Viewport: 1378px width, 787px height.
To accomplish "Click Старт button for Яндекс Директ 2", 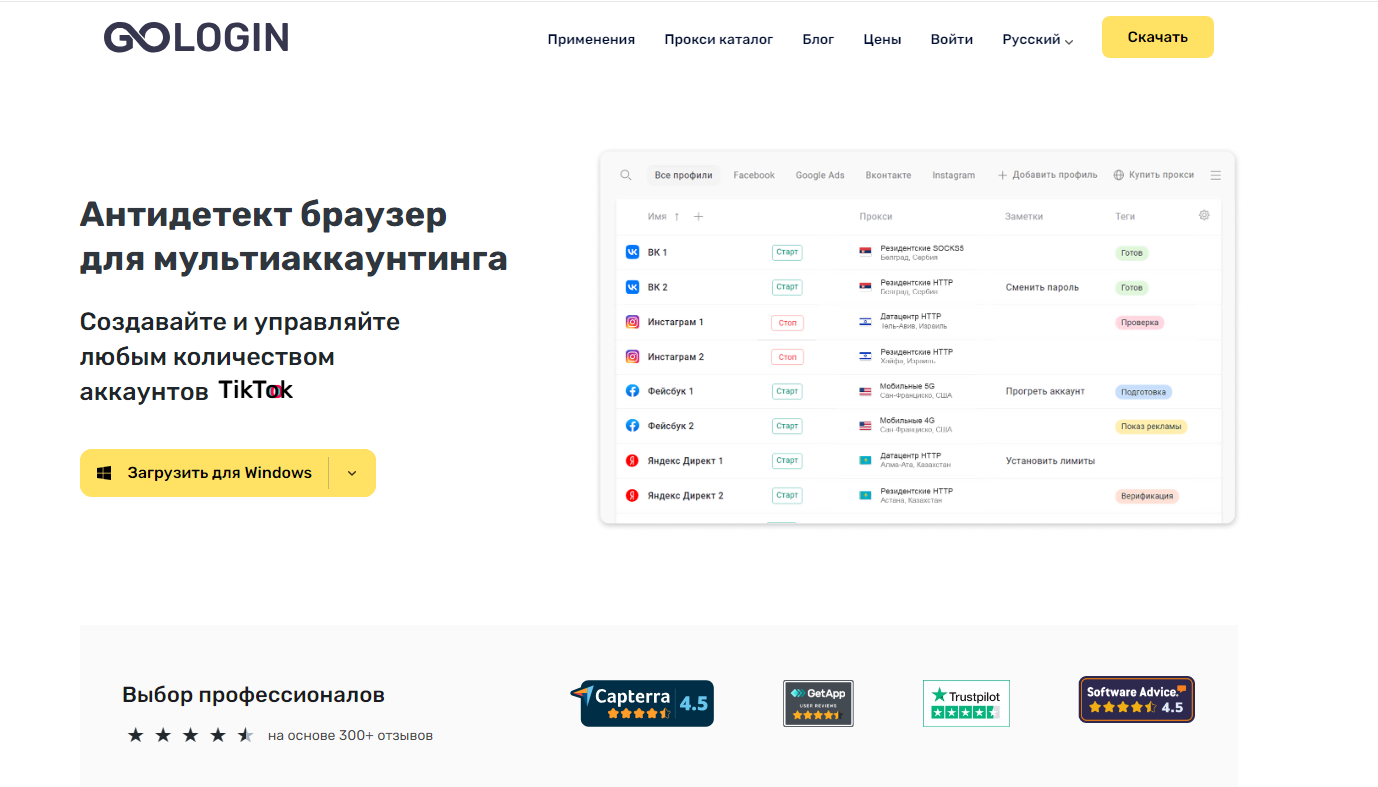I will 787,496.
